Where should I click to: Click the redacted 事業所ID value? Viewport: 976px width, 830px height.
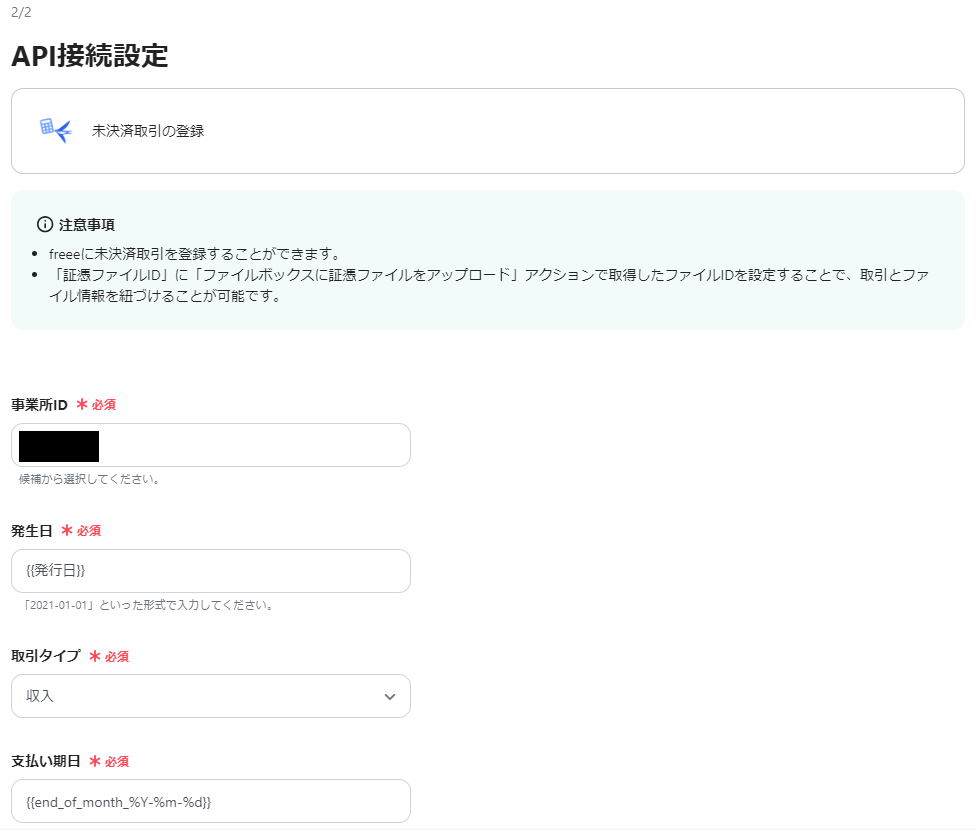[57, 445]
